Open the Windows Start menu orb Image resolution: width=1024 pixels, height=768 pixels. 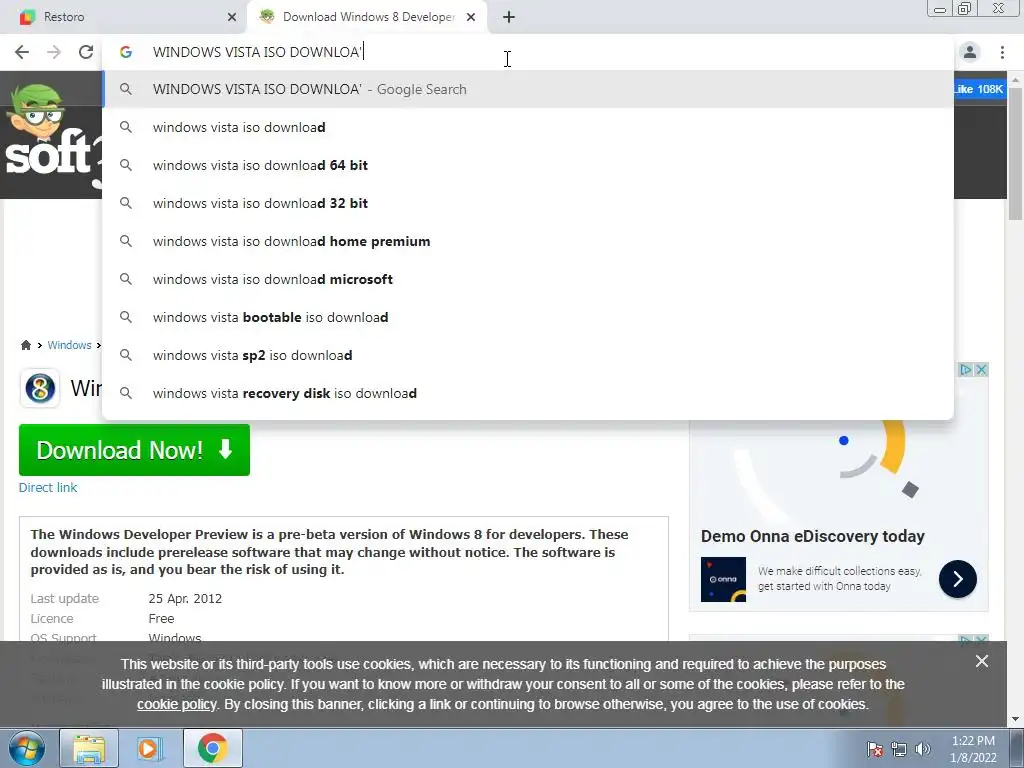(26, 748)
